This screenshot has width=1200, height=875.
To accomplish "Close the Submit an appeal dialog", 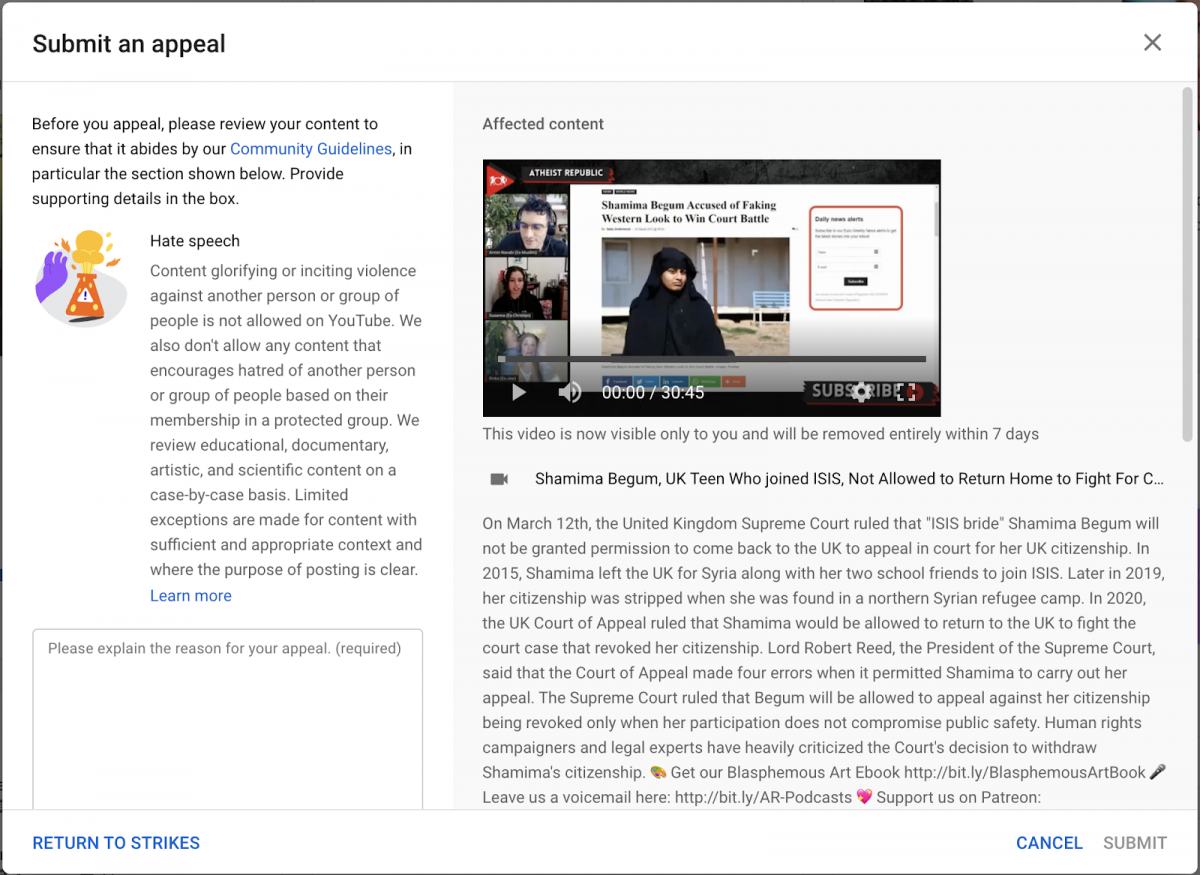I will [1152, 42].
